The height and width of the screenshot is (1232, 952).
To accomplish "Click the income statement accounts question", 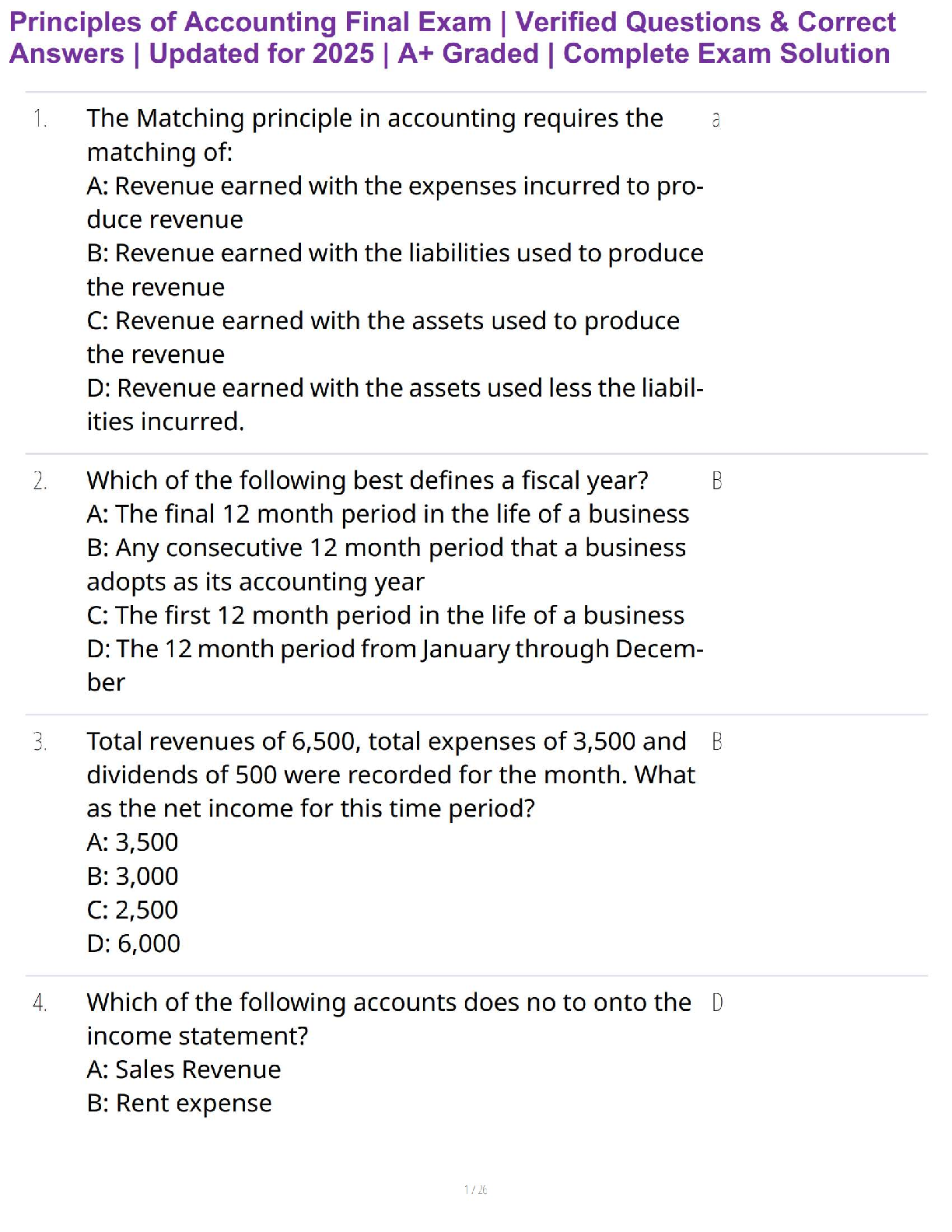I will tap(388, 1018).
